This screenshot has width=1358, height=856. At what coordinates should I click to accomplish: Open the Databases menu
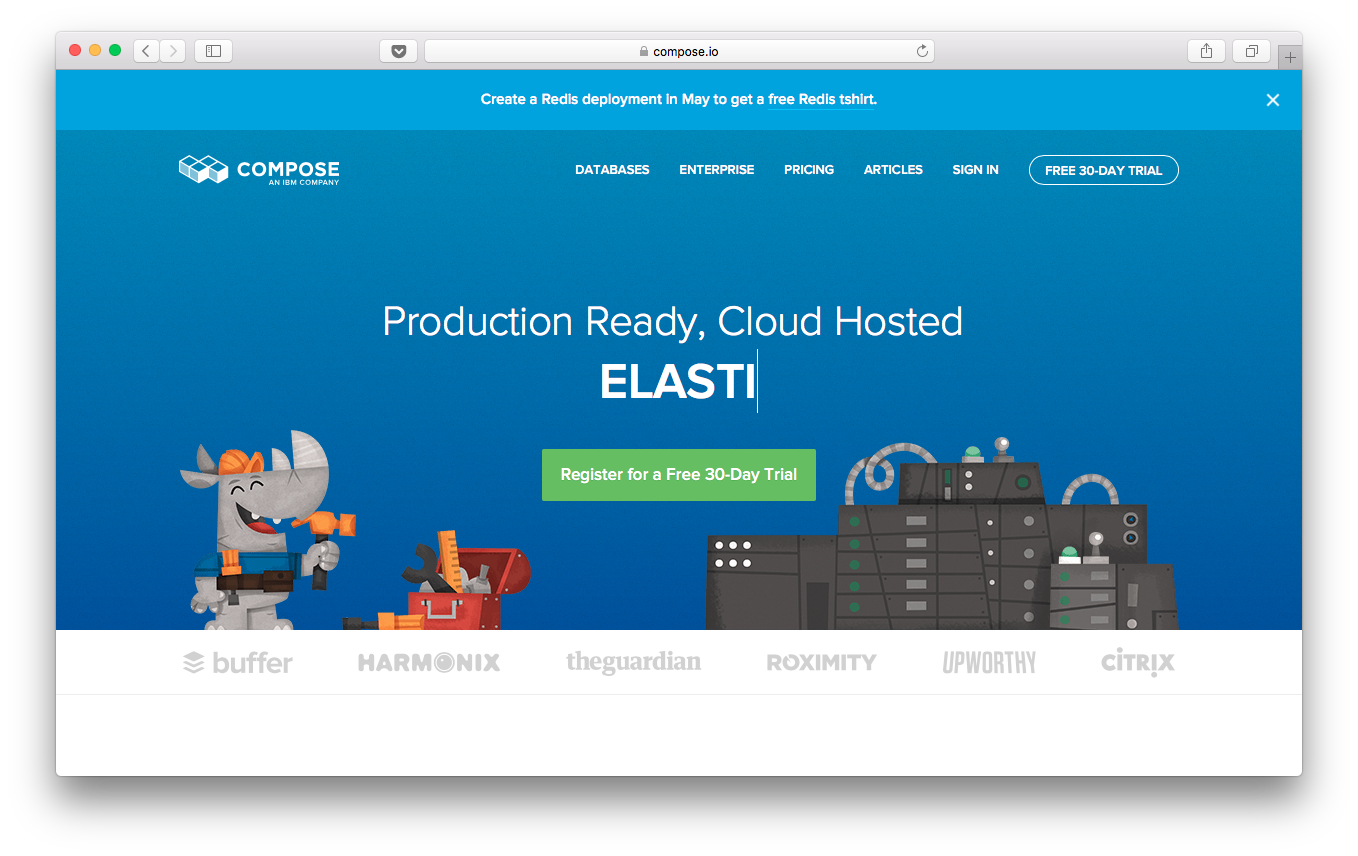(612, 170)
